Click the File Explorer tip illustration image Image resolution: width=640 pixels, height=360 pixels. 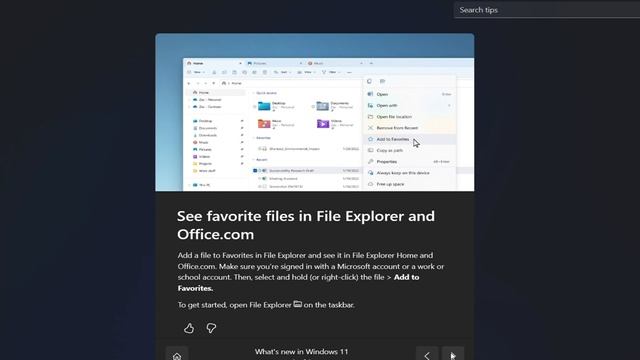click(x=315, y=112)
